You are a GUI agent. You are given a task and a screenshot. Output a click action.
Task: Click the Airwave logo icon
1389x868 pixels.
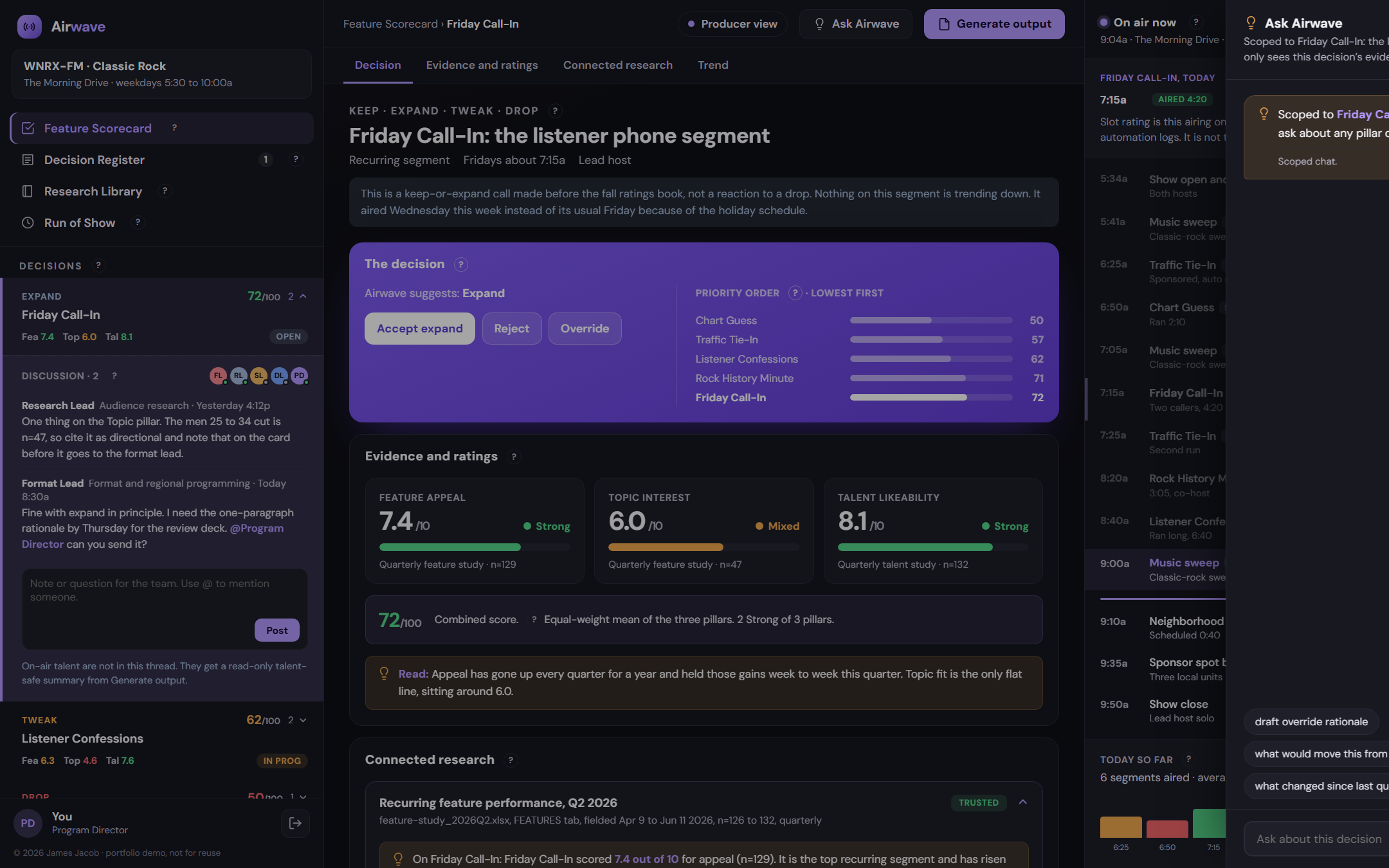[30, 26]
